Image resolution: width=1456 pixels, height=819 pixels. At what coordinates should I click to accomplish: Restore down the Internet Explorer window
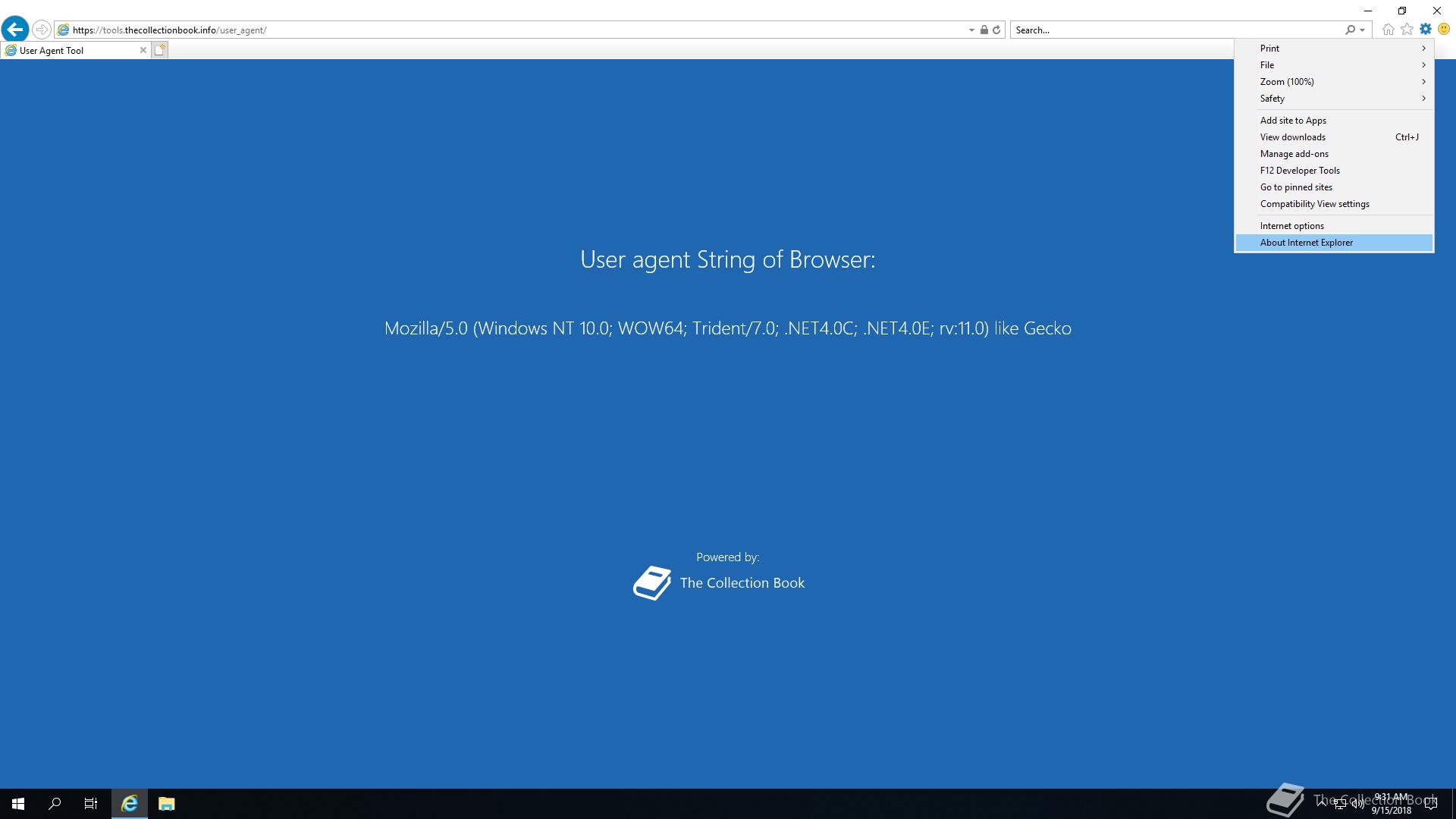tap(1402, 11)
